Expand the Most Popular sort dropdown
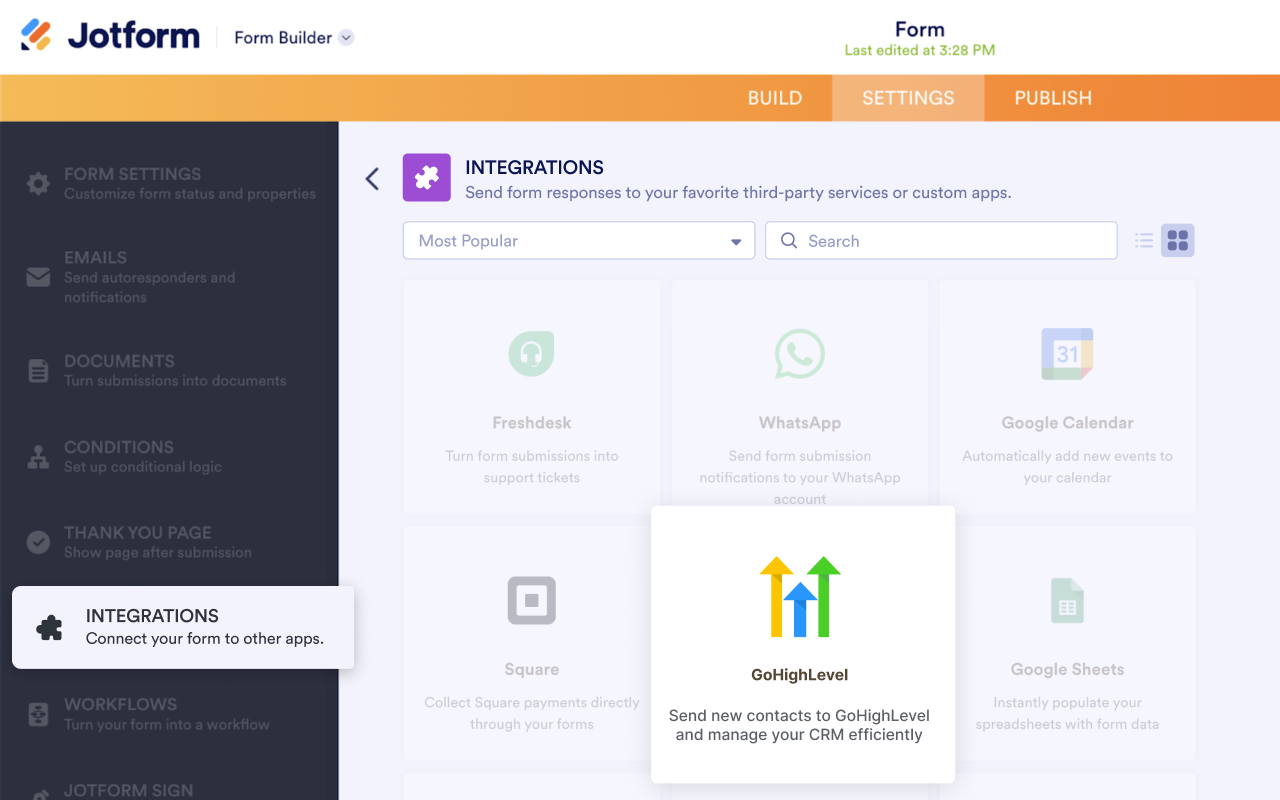Viewport: 1280px width, 800px height. pos(578,241)
